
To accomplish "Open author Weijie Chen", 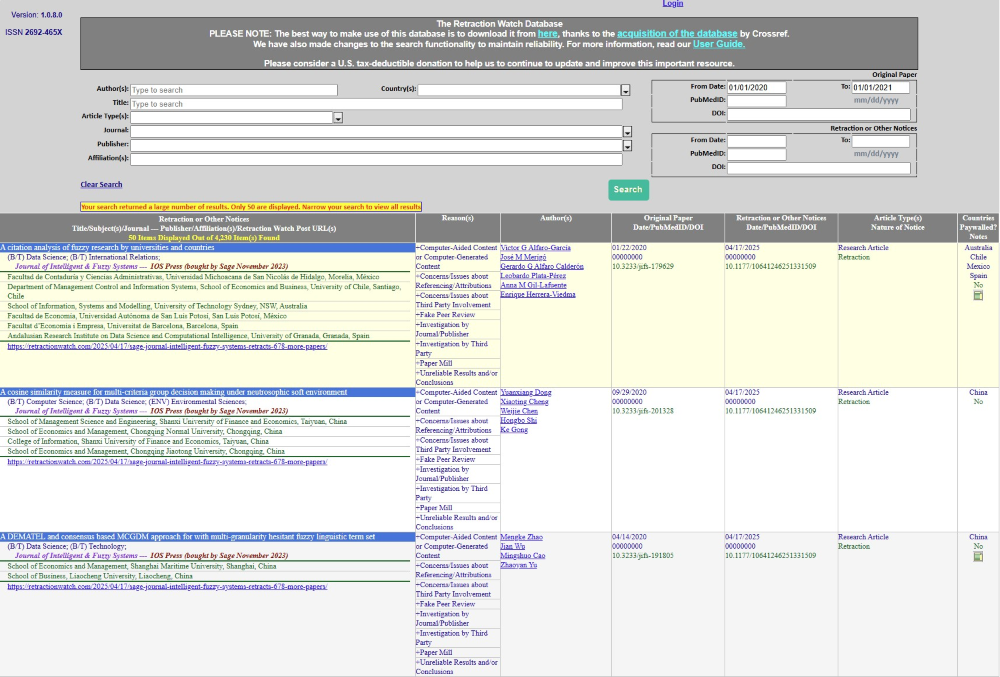I will 519,411.
